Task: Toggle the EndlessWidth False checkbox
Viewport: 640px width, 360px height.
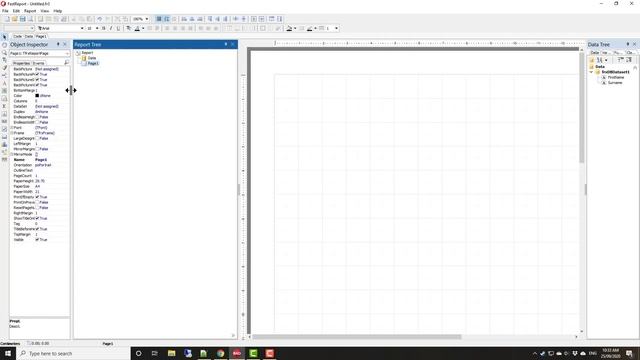Action: coord(37,122)
